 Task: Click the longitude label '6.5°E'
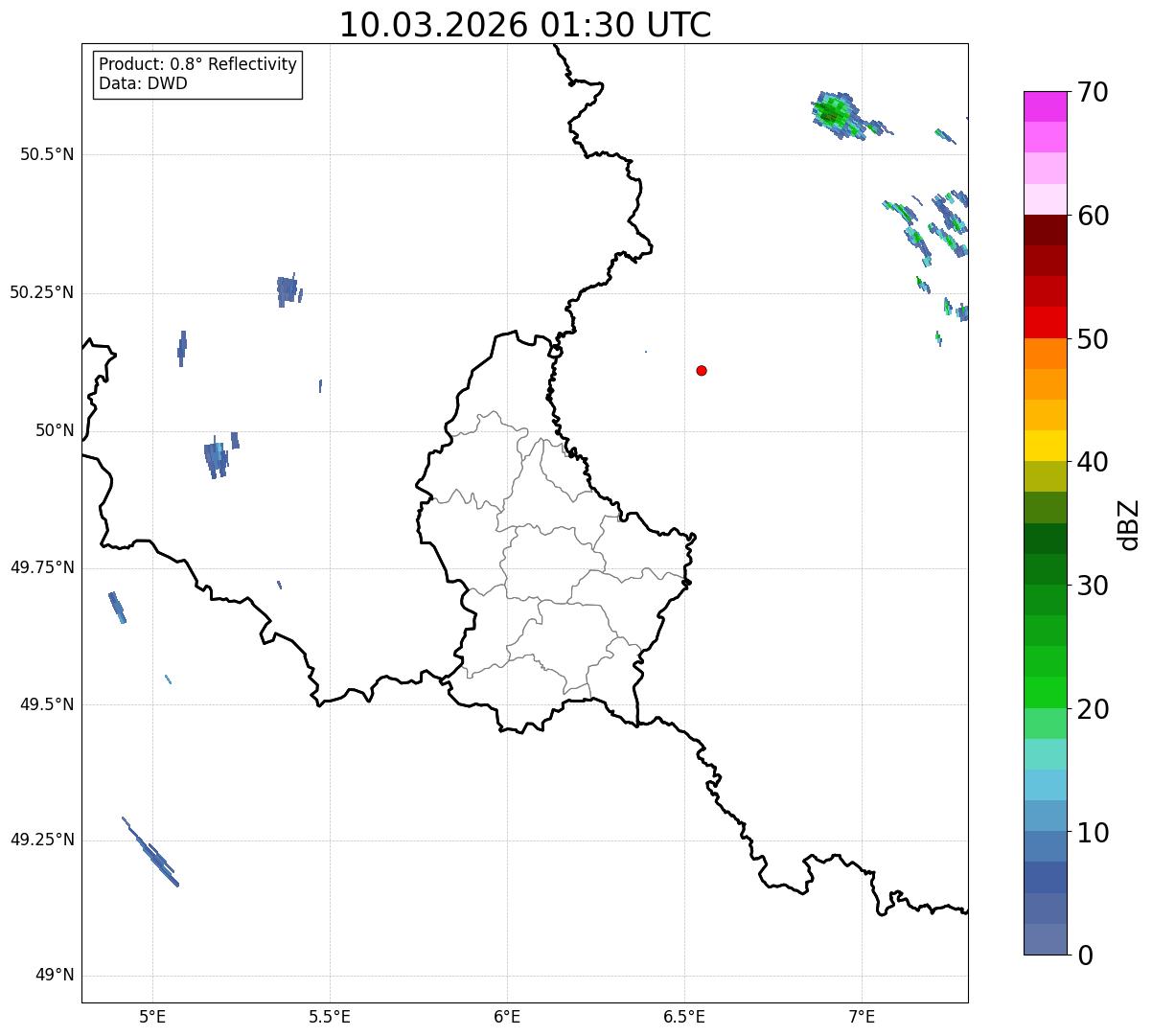684,1016
